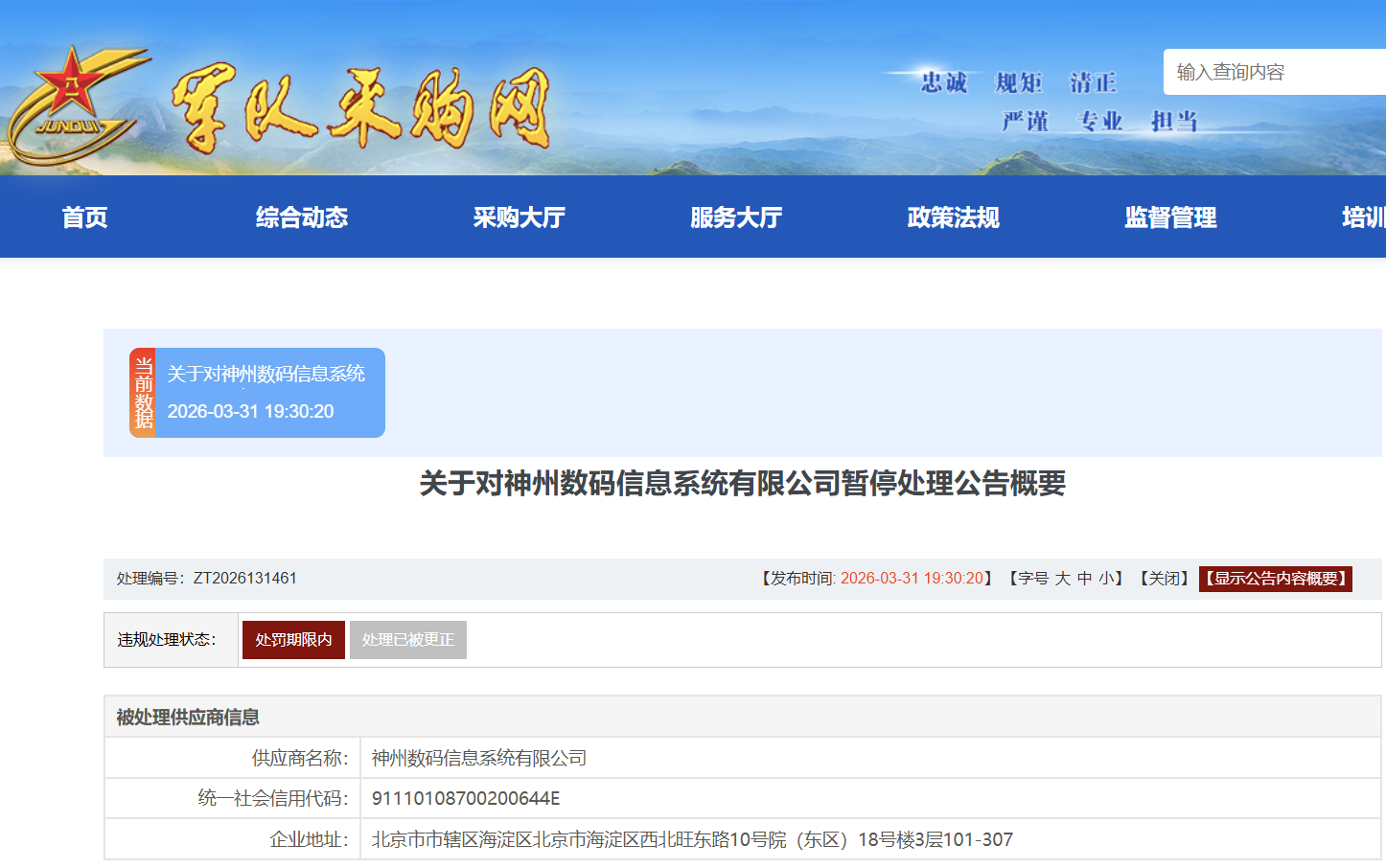Select the grey 处理已被更正 status button
1386x868 pixels.
(x=408, y=640)
